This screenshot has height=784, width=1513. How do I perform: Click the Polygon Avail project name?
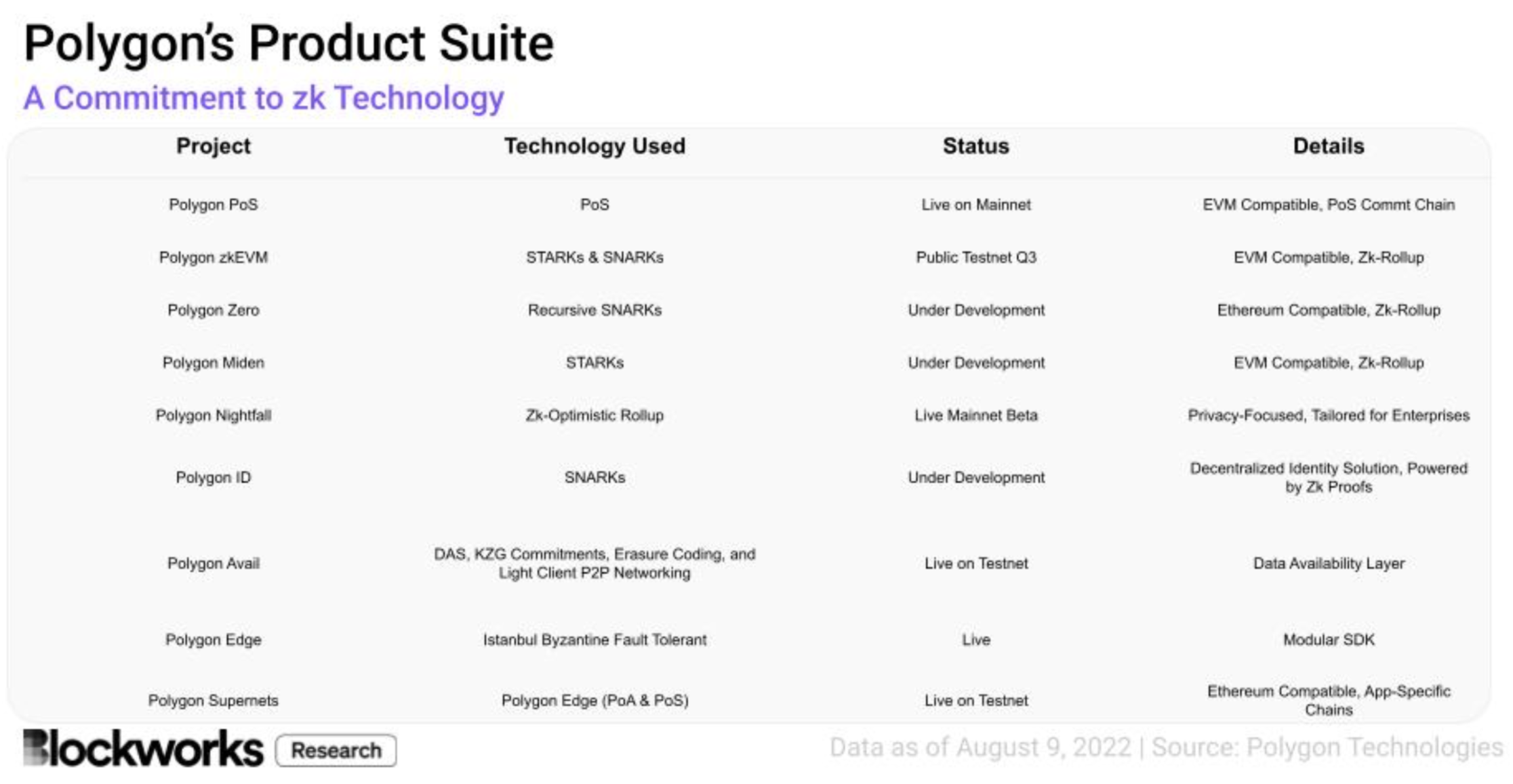pos(213,564)
